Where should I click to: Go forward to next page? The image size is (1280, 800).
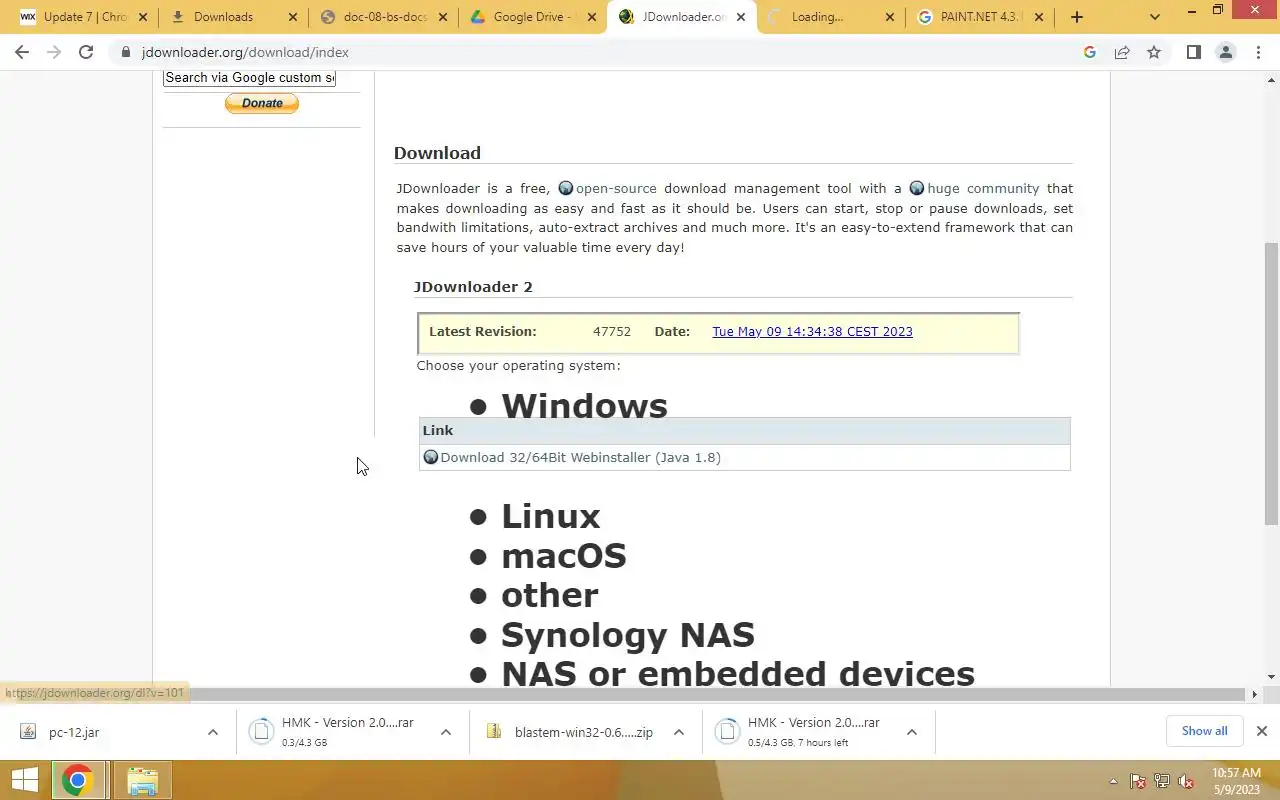click(54, 52)
